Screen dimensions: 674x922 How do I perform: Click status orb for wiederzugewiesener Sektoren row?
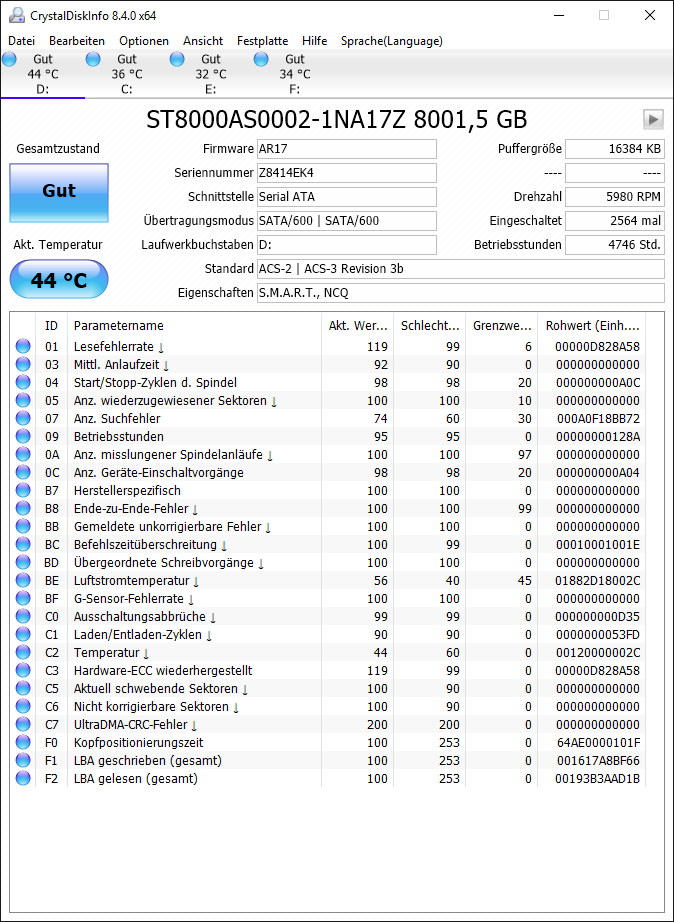(23, 400)
